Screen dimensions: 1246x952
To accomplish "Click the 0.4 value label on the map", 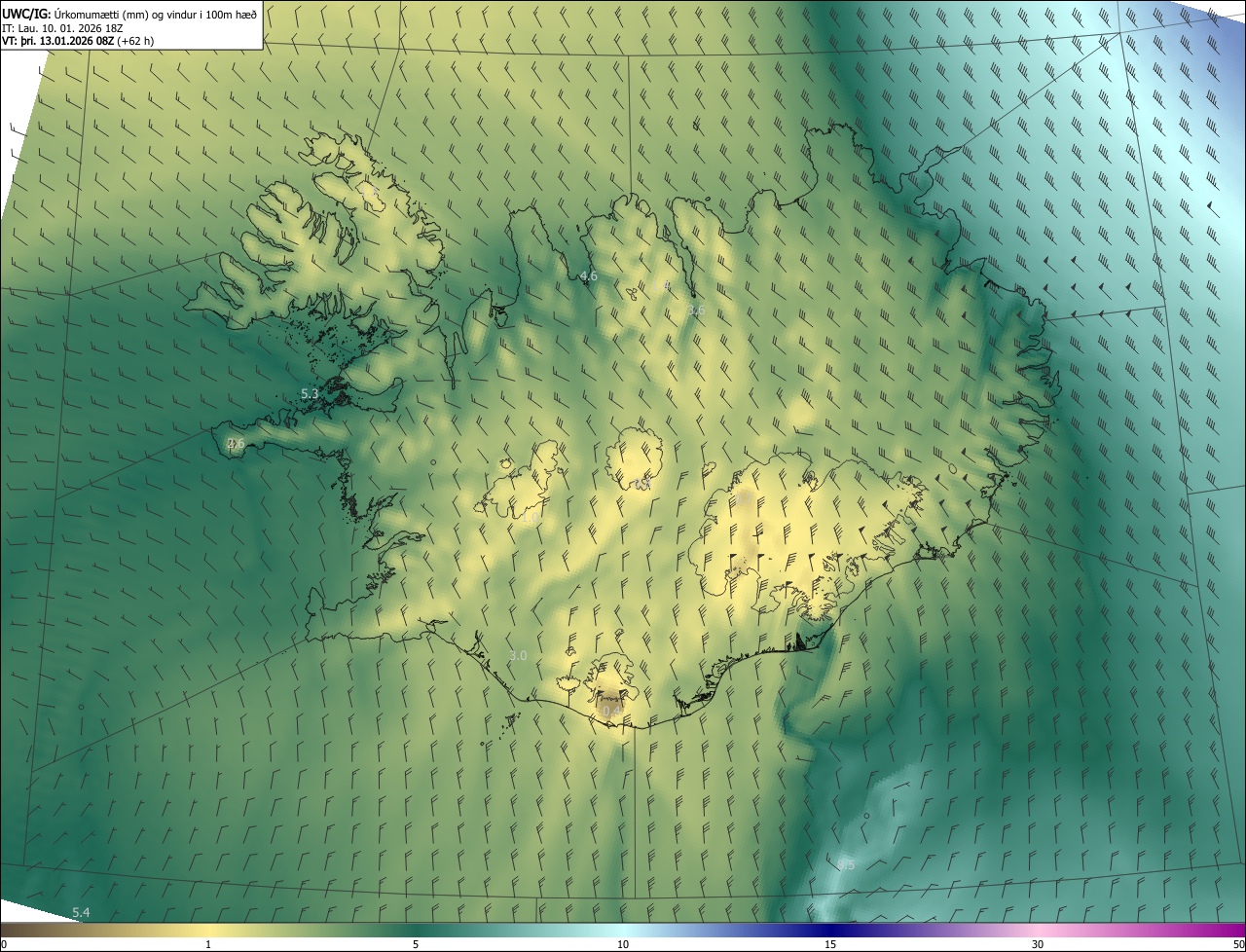I will click(x=611, y=712).
